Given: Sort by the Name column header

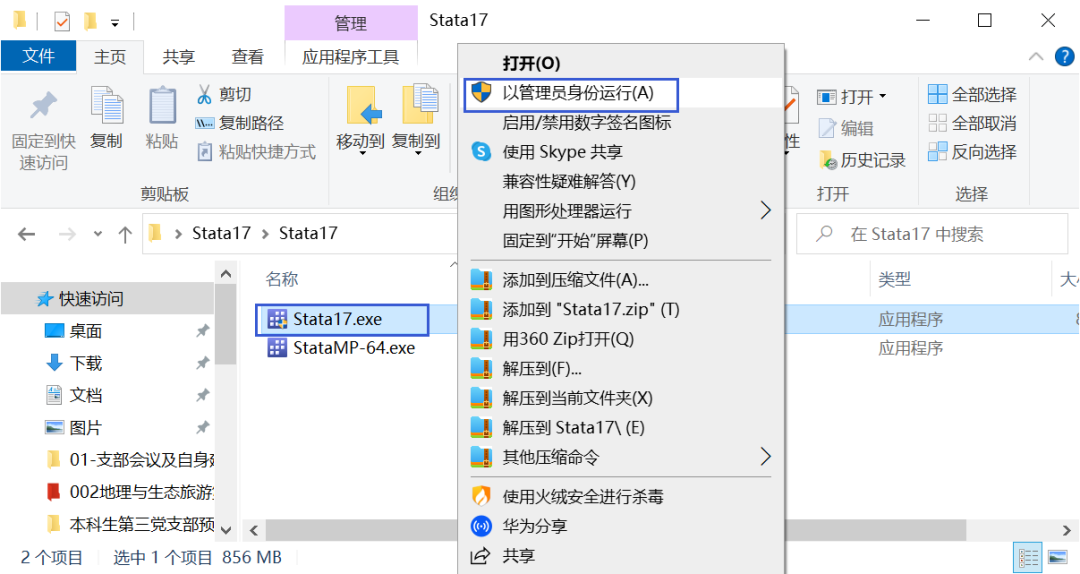Looking at the screenshot, I should (x=282, y=279).
